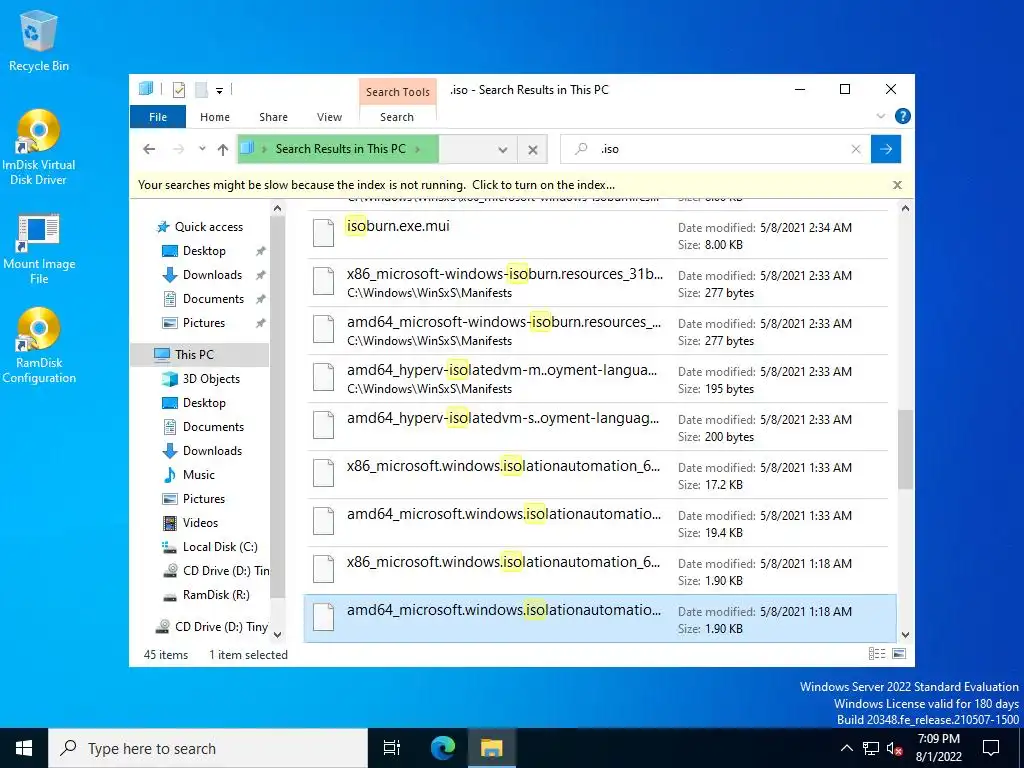
Task: Click the Properties quick access toolbar icon
Action: pos(179,90)
